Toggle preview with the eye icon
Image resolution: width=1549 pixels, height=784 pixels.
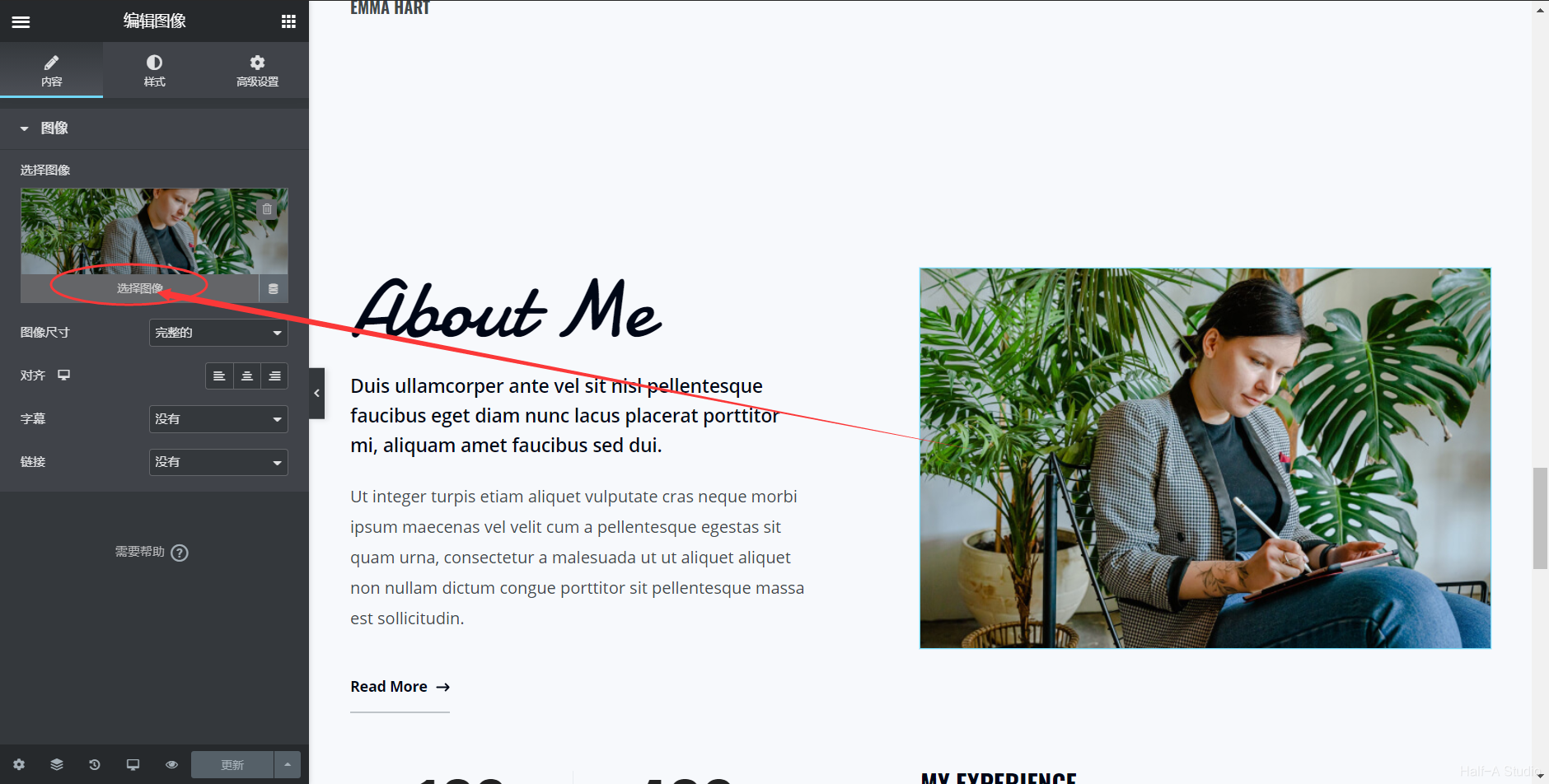(171, 764)
